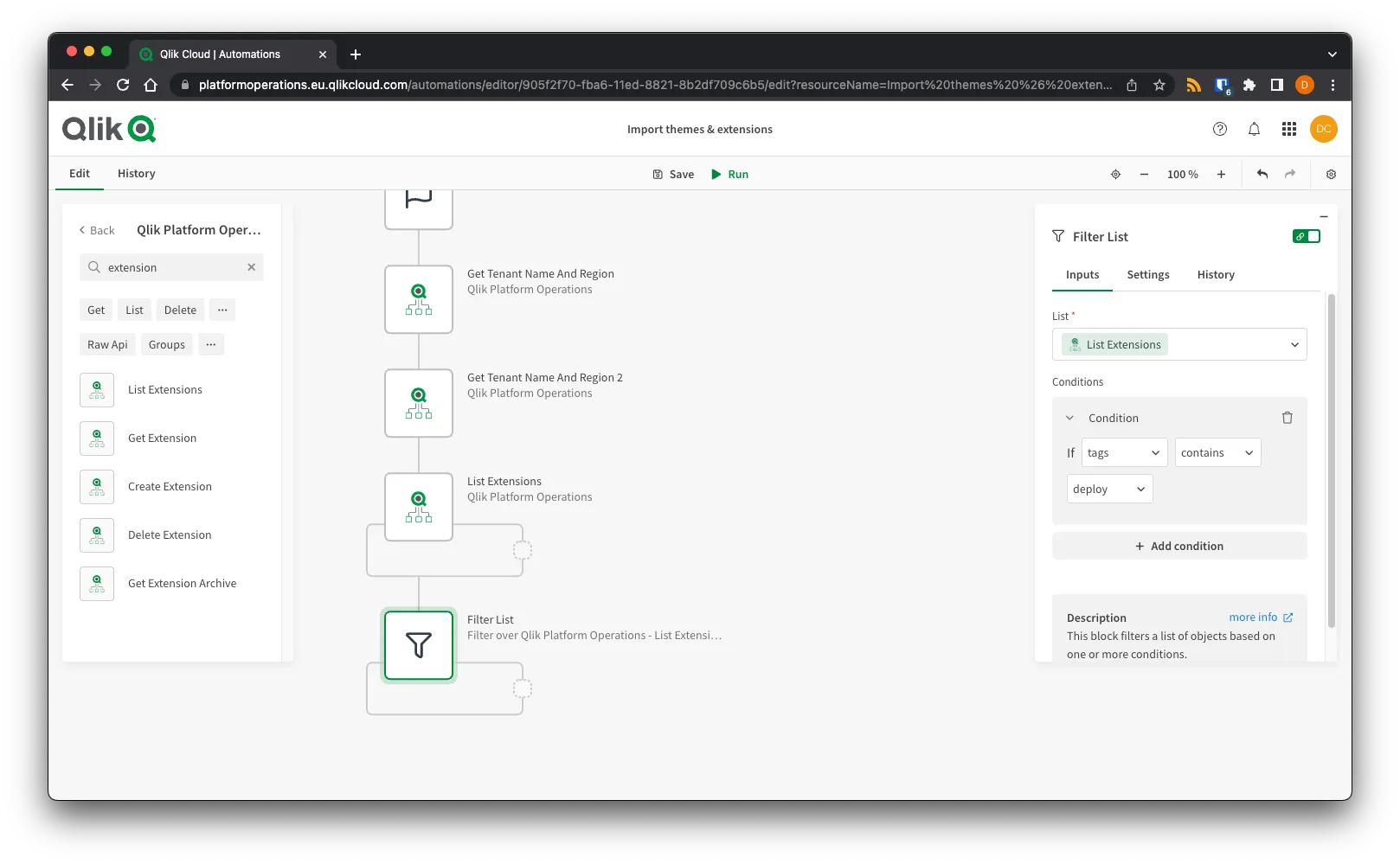Open the apps grid launcher
1400x864 pixels.
point(1288,129)
